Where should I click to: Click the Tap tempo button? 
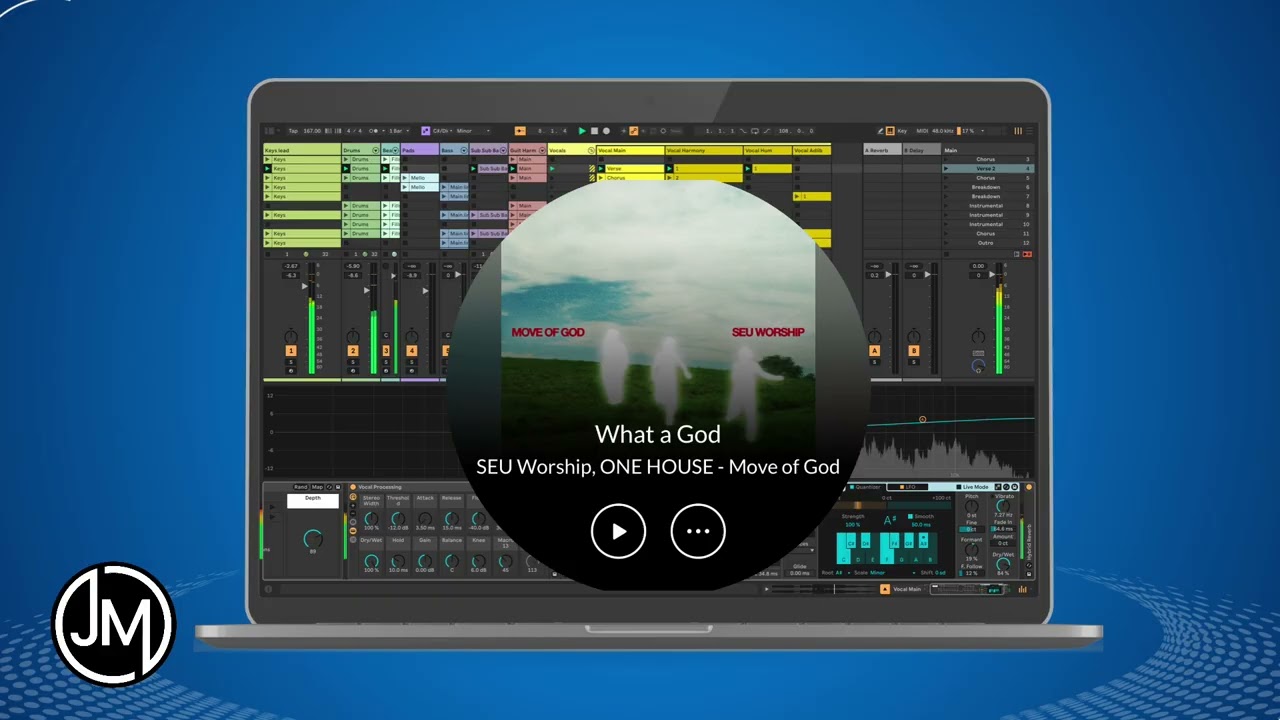pyautogui.click(x=293, y=131)
